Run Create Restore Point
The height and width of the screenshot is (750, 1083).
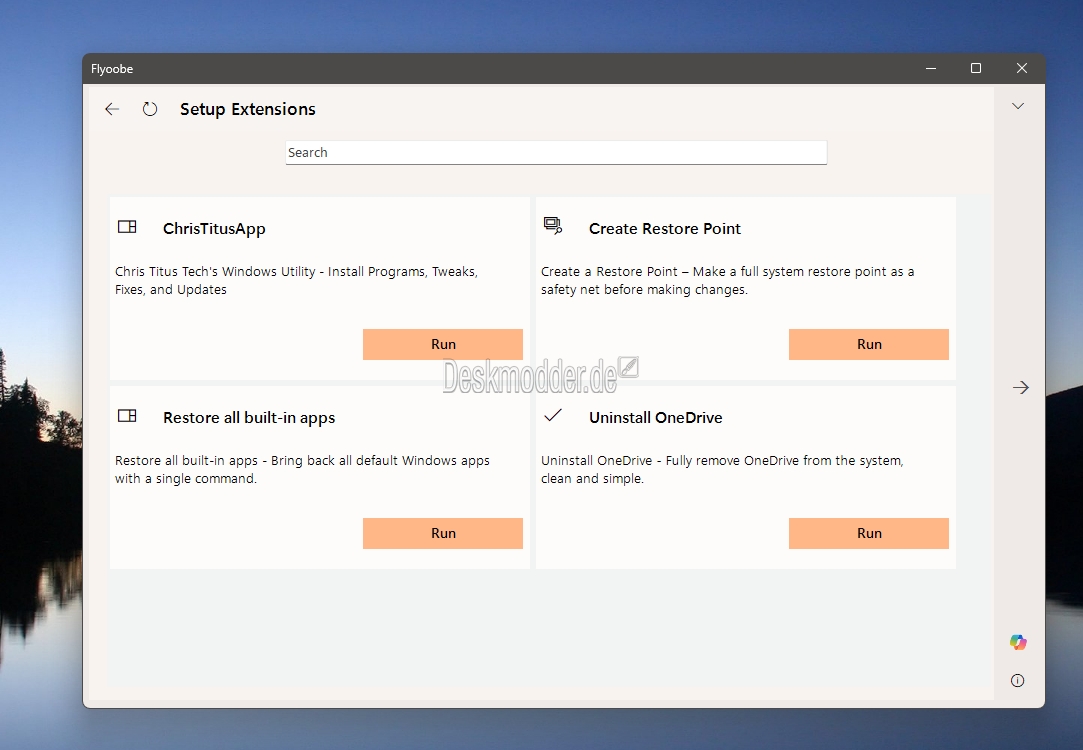tap(869, 344)
